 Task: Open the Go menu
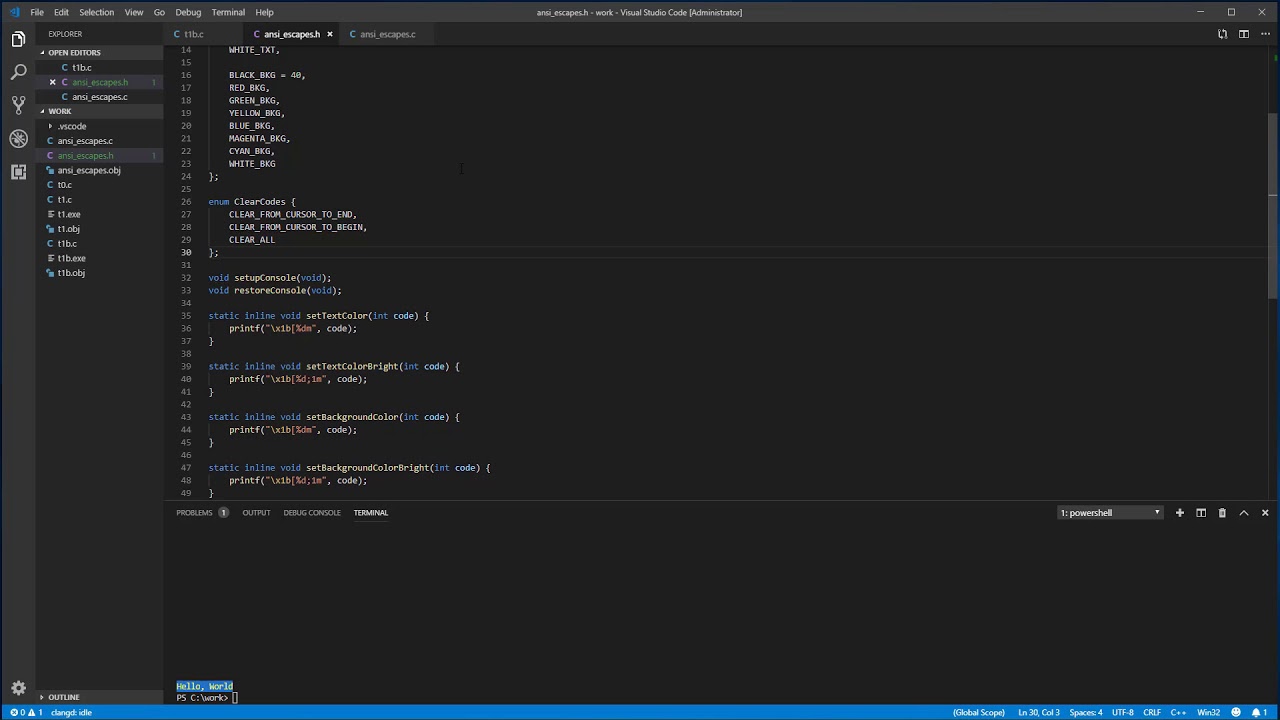159,12
